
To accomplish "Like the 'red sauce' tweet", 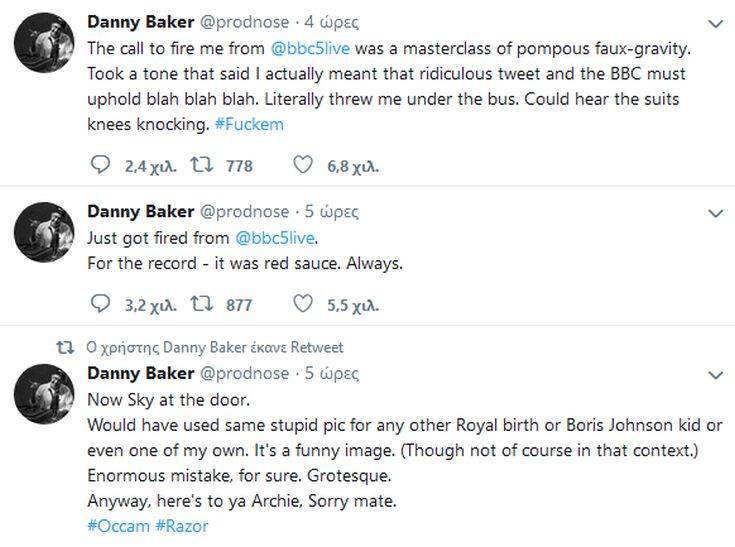I will (x=303, y=304).
